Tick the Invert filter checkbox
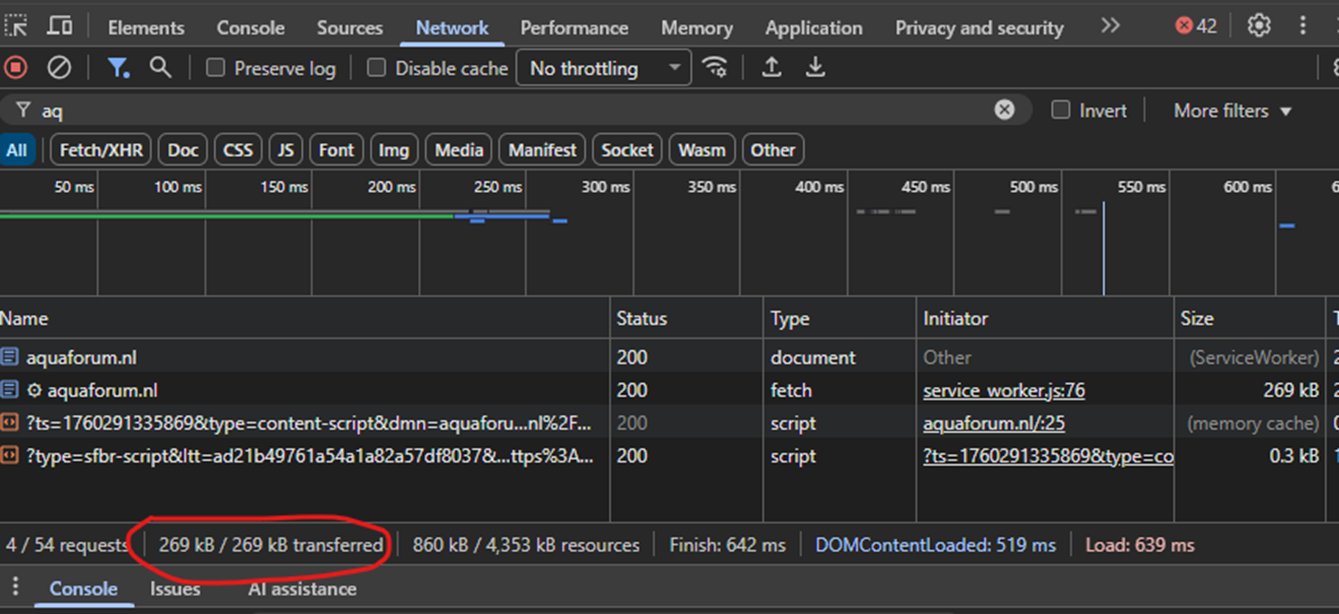The height and width of the screenshot is (614, 1339). point(1060,110)
